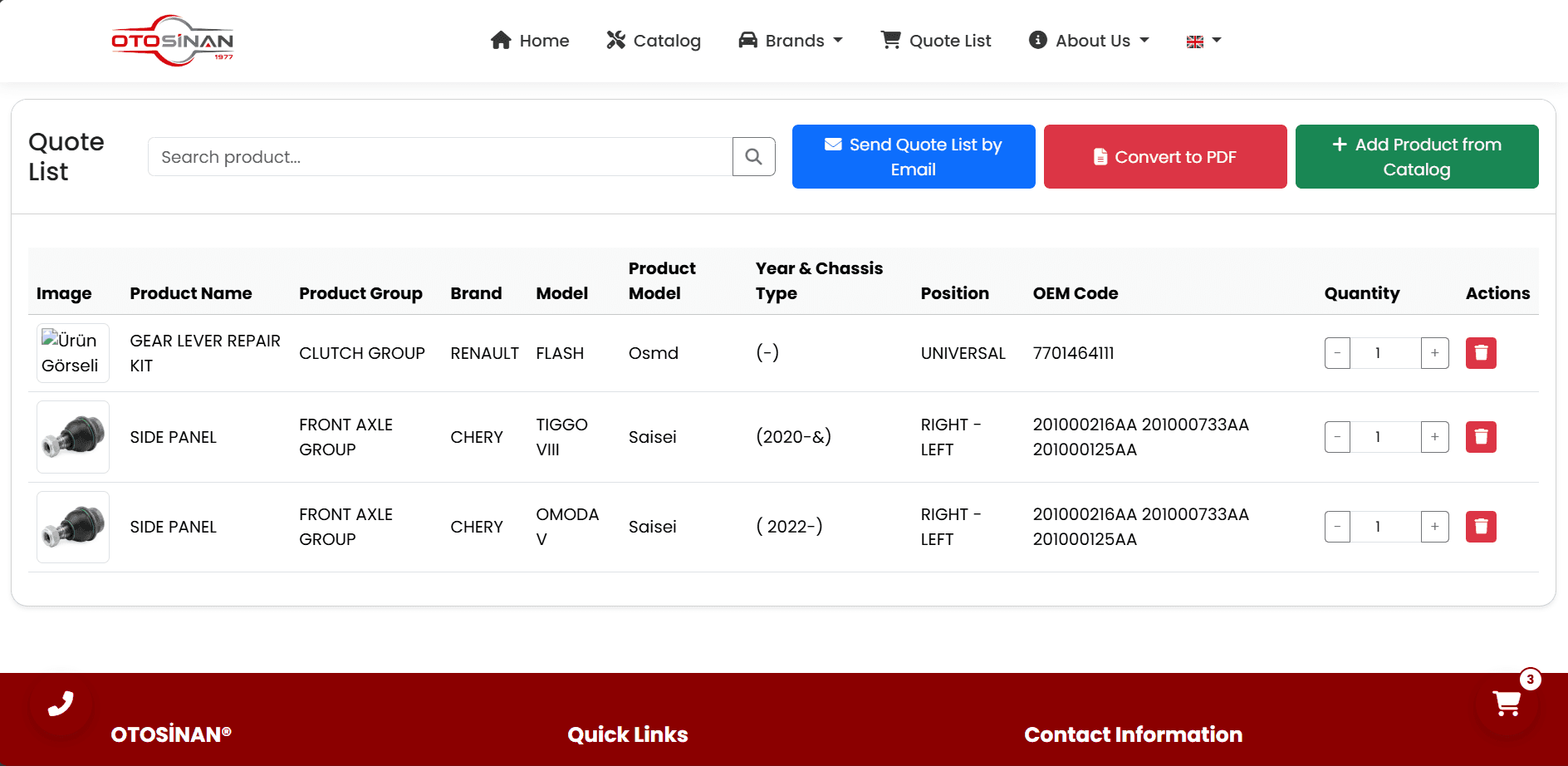Click the broken Ürün Görseli image
This screenshot has height=766, width=1568.
(73, 353)
